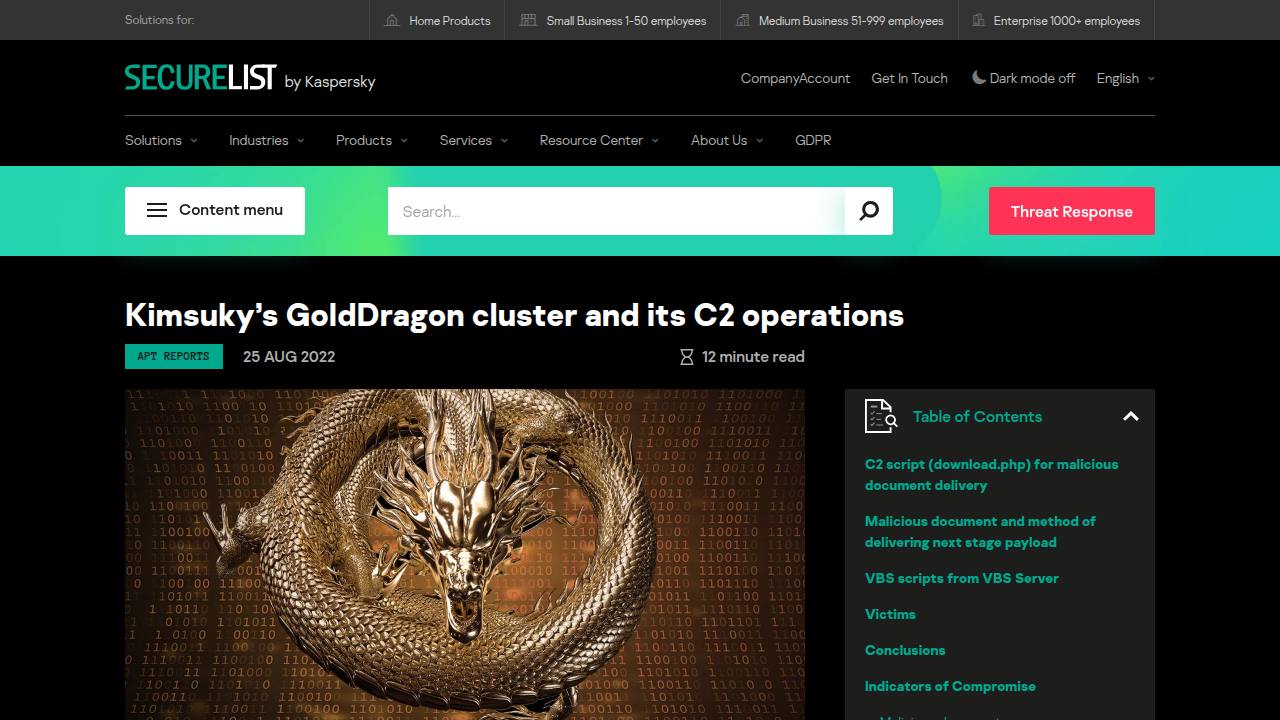Viewport: 1280px width, 720px height.
Task: Jump to VBS scripts from VBS Server
Action: pyautogui.click(x=962, y=578)
